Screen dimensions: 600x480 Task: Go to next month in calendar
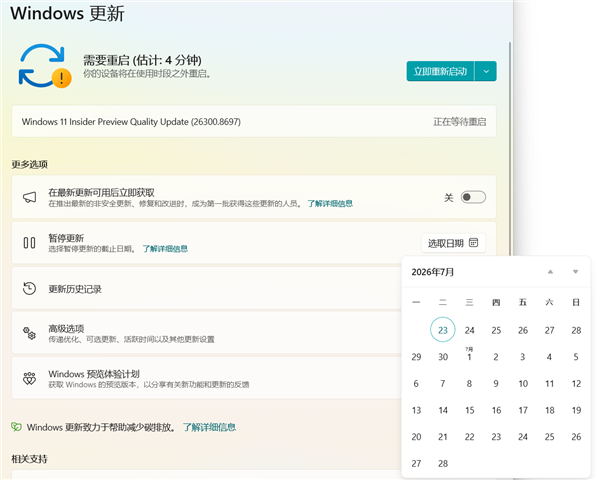coord(576,272)
